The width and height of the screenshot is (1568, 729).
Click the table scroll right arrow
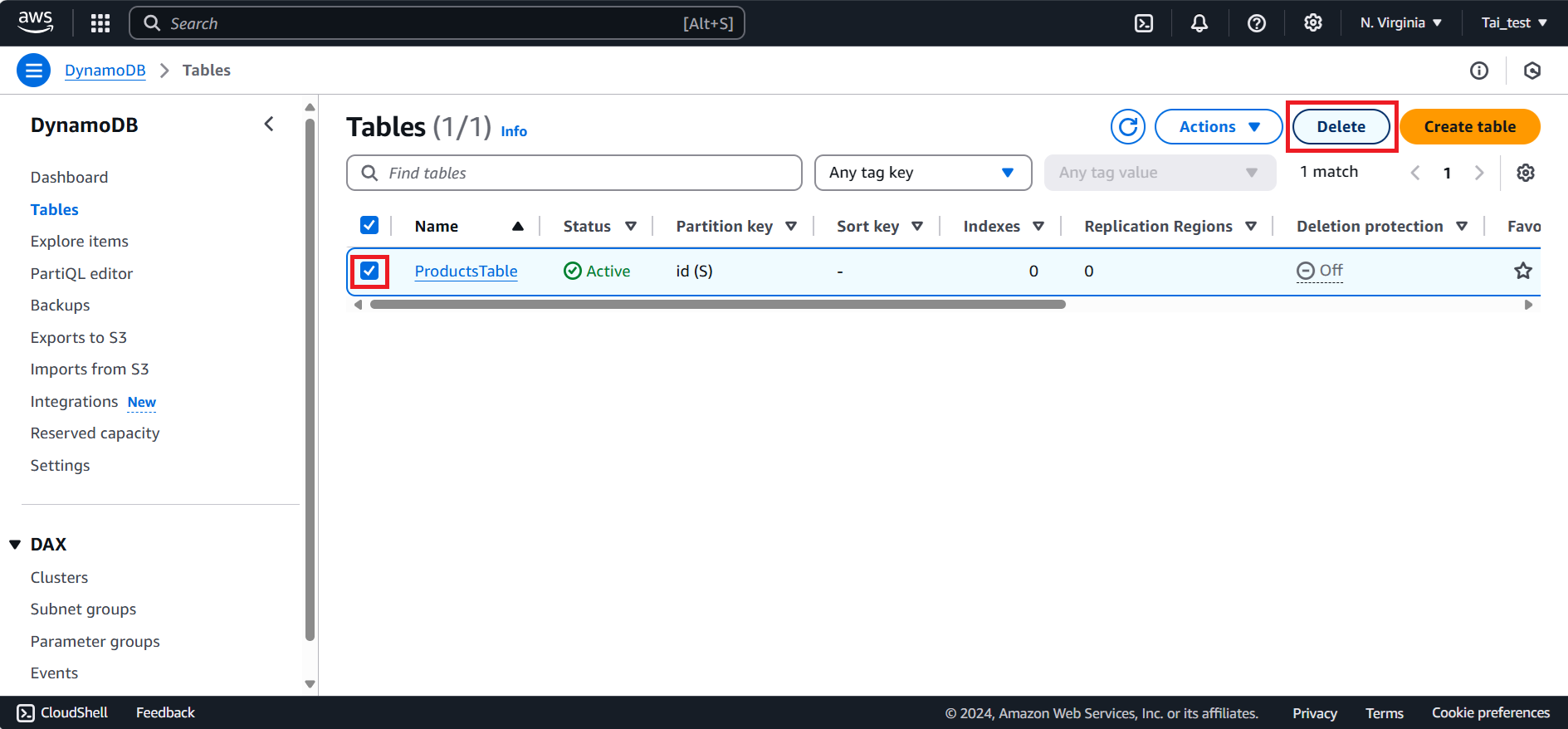coord(1528,305)
